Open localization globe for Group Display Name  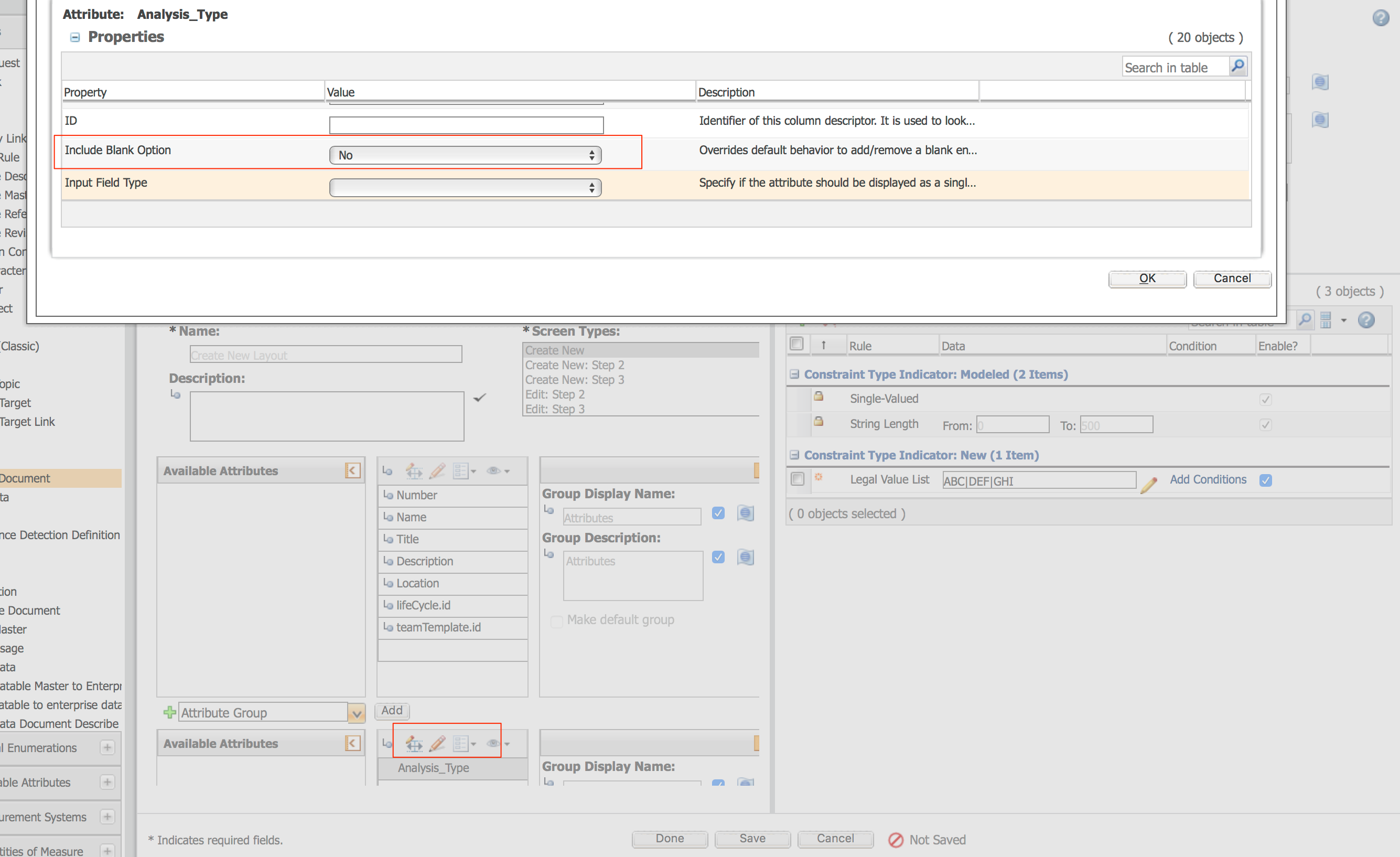pos(746,513)
